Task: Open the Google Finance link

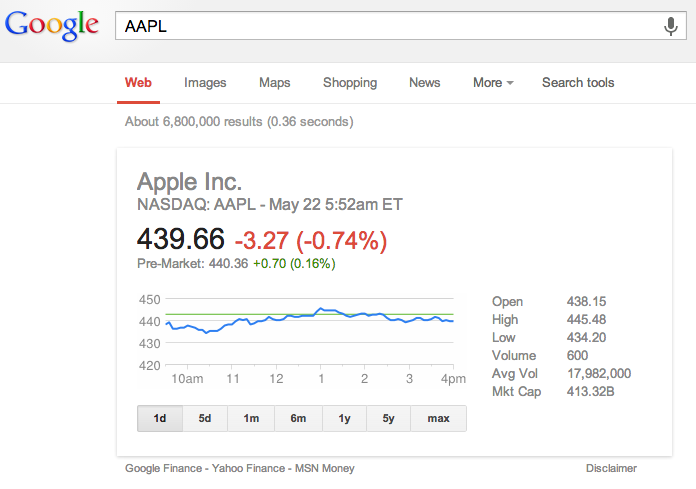Action: tap(165, 468)
